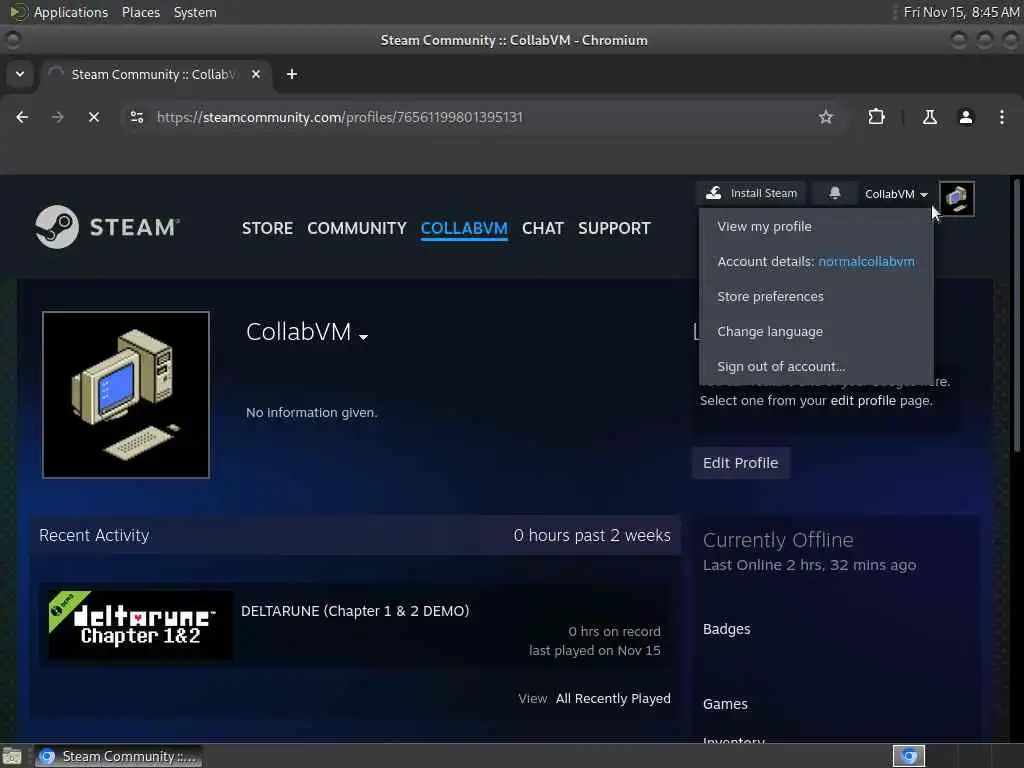Click the Chromium workspace switcher icon
Viewport: 1024px width, 768px height.
click(x=909, y=756)
